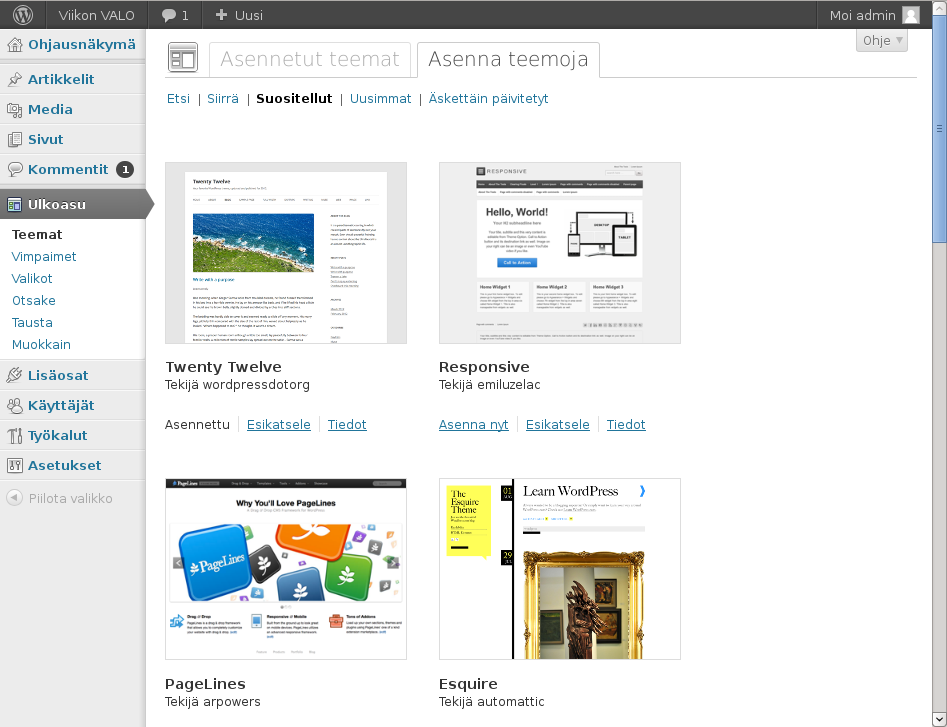Select the Asenna teemoja tab
This screenshot has height=727, width=947.
pyautogui.click(x=508, y=59)
